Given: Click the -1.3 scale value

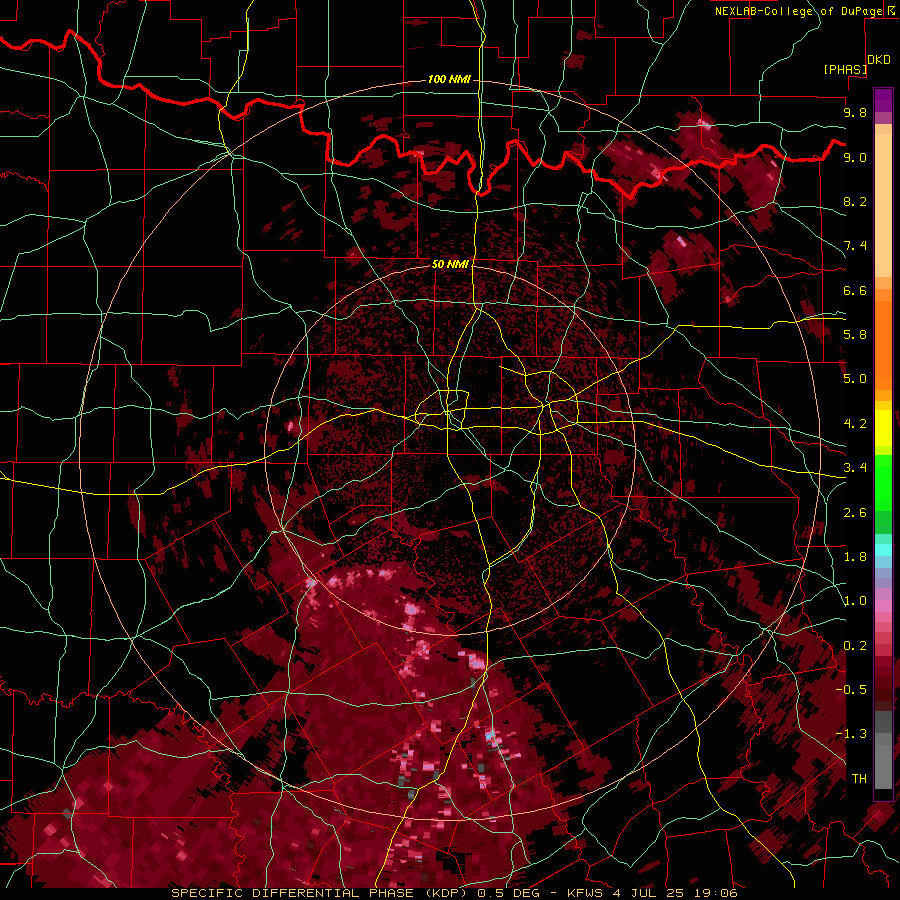Looking at the screenshot, I should (x=851, y=734).
